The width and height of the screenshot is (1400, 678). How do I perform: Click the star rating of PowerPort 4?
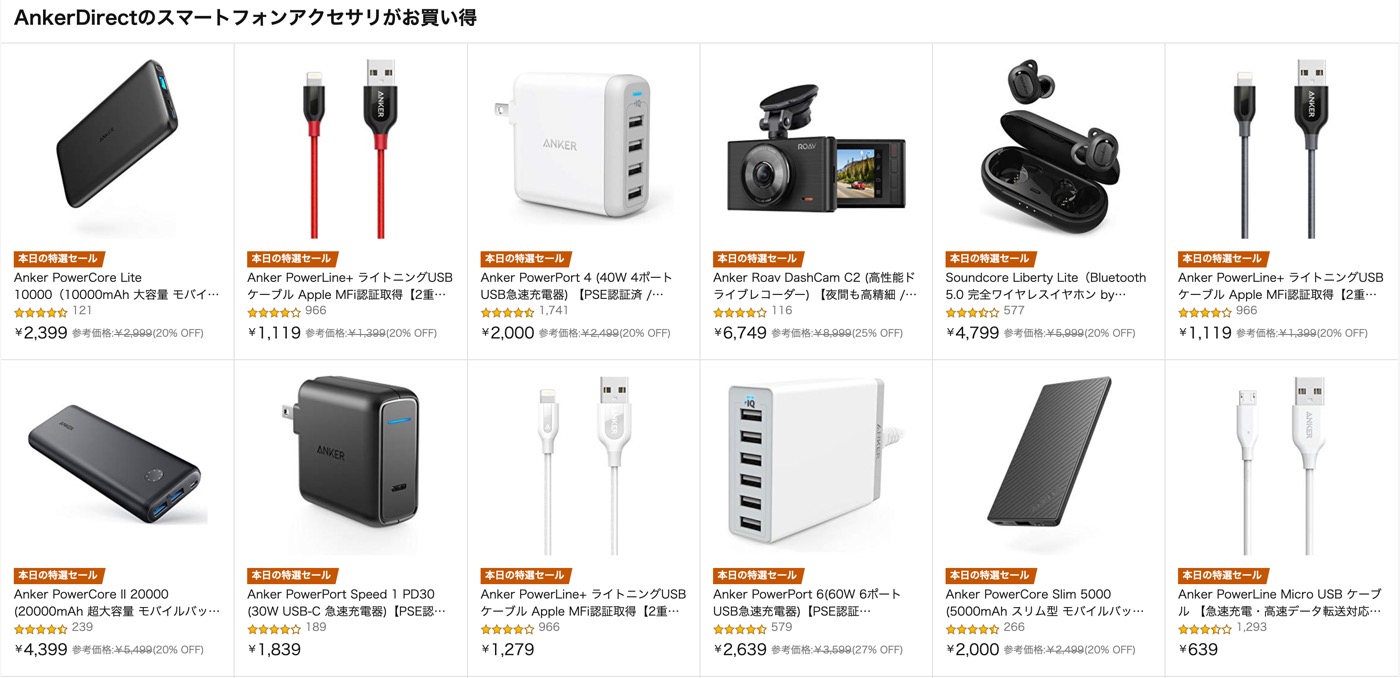(x=507, y=312)
